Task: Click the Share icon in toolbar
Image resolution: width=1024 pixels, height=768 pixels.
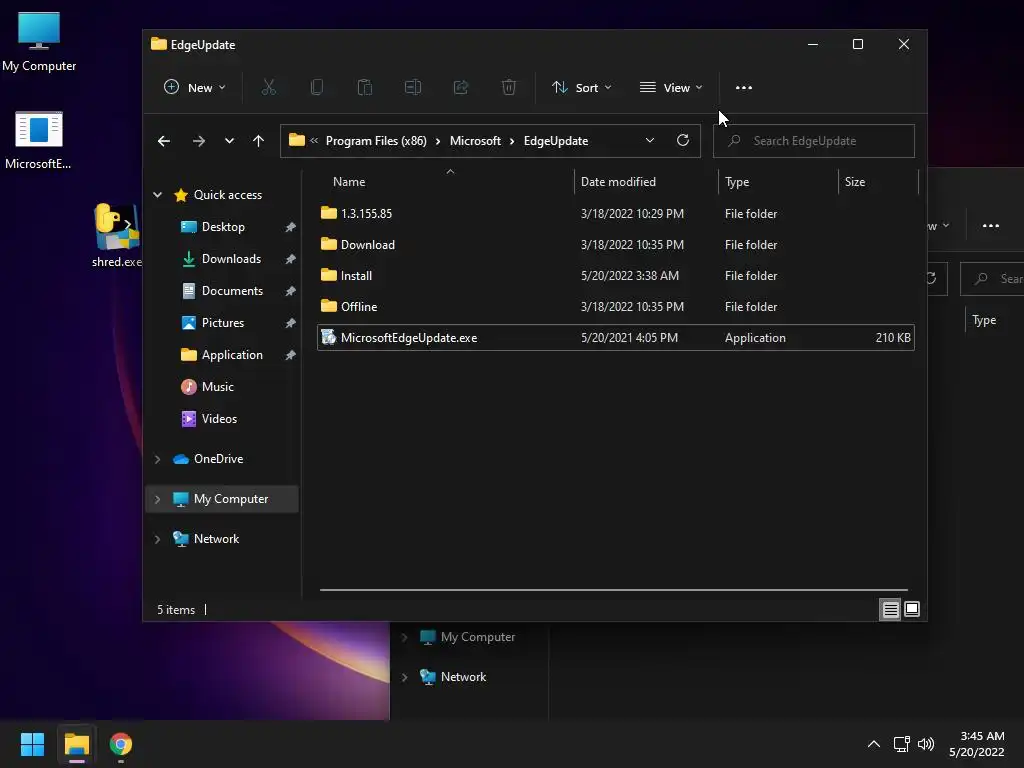Action: tap(461, 88)
